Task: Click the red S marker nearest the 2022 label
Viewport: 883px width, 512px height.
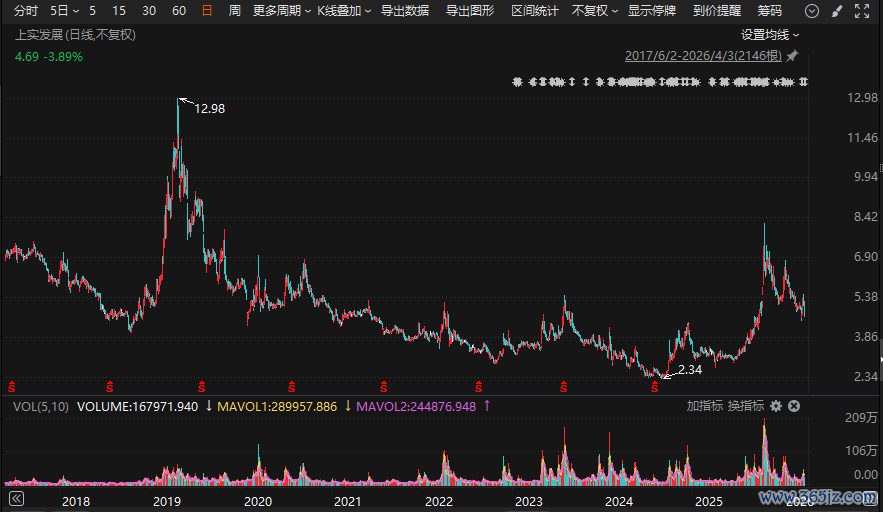Action: pos(479,387)
